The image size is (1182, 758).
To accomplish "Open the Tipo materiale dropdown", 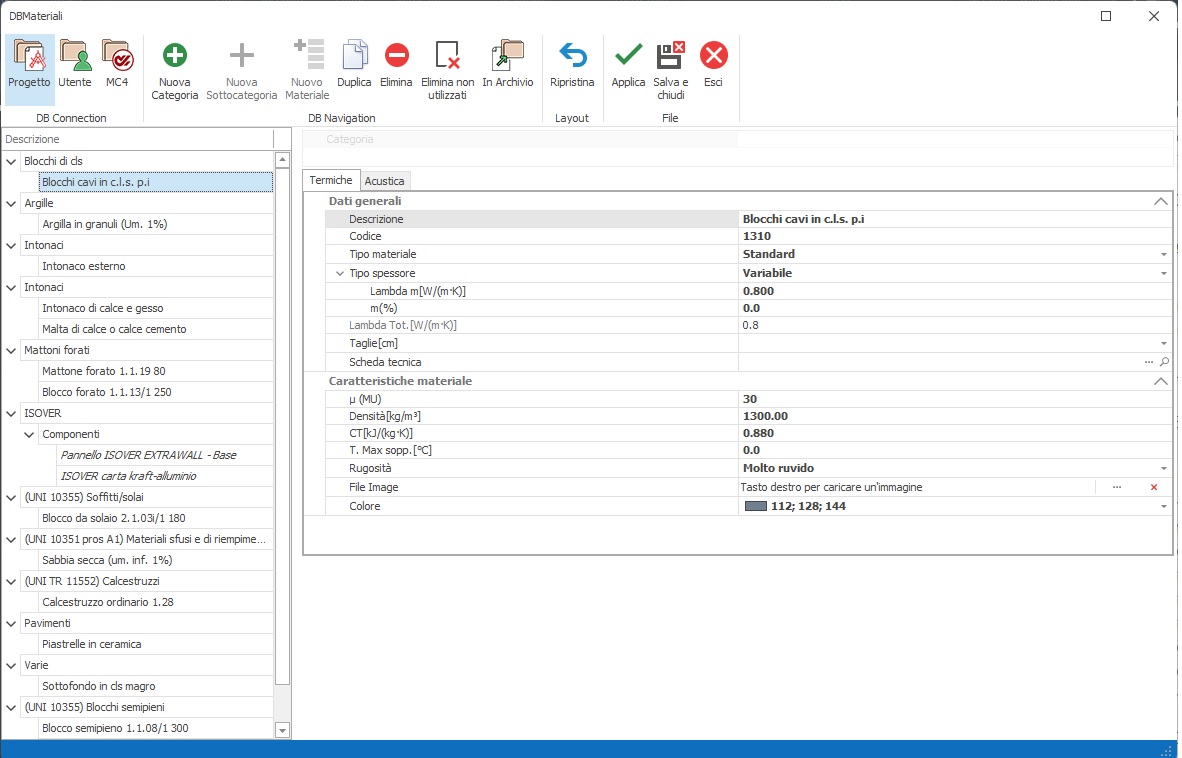I will [1163, 255].
